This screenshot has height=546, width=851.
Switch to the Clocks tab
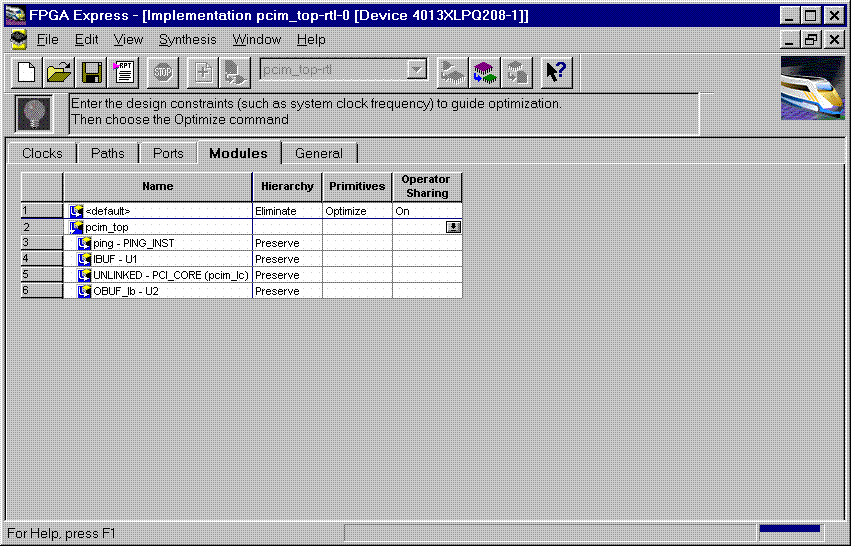click(x=42, y=153)
